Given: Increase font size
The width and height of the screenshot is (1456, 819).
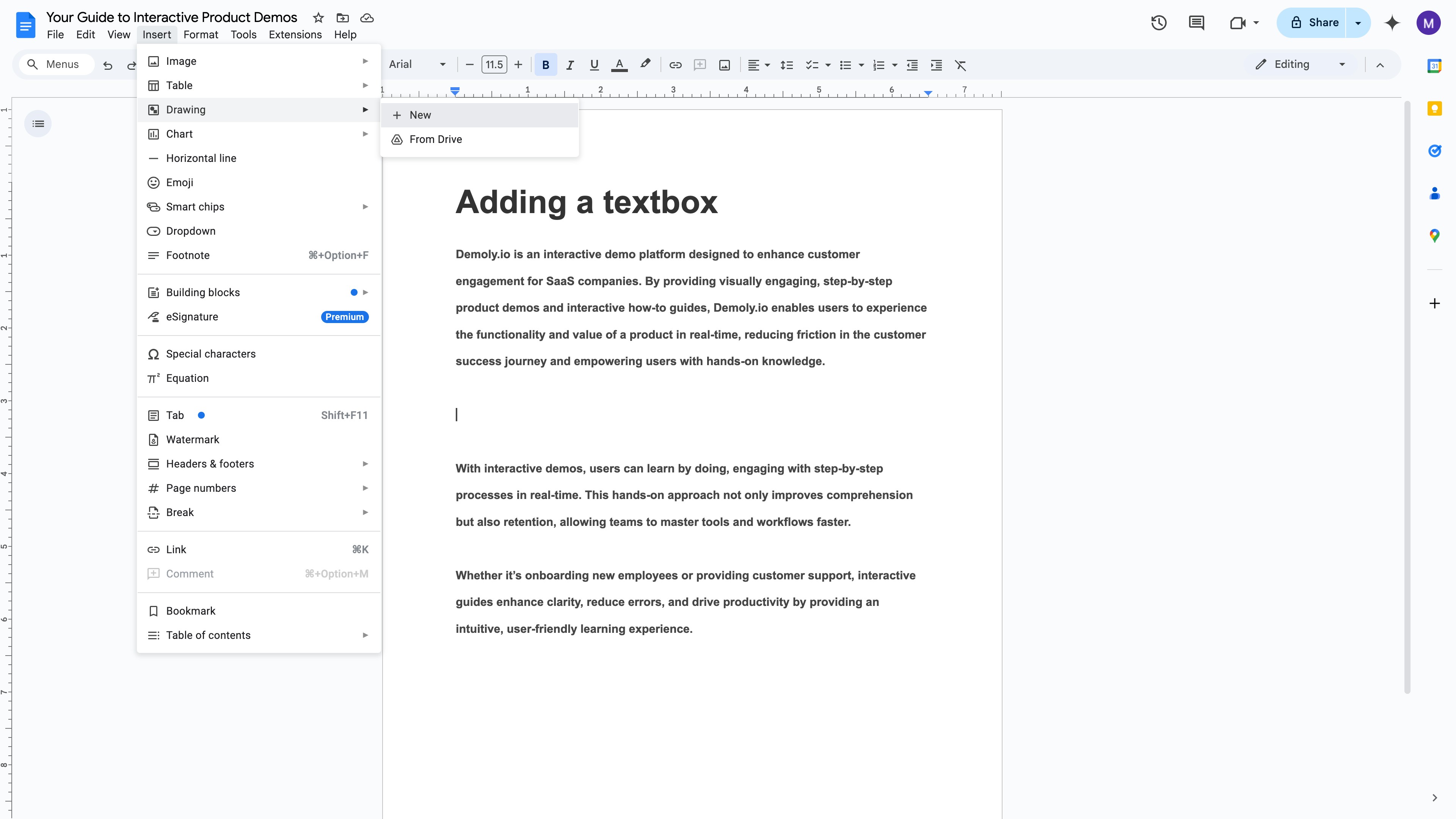Looking at the screenshot, I should point(518,64).
